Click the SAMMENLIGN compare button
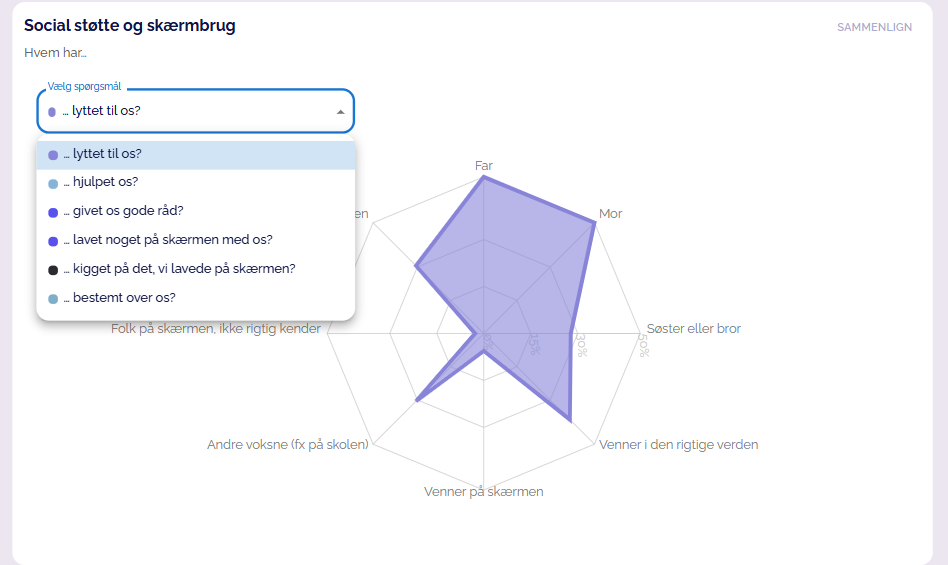The image size is (948, 565). tap(874, 27)
